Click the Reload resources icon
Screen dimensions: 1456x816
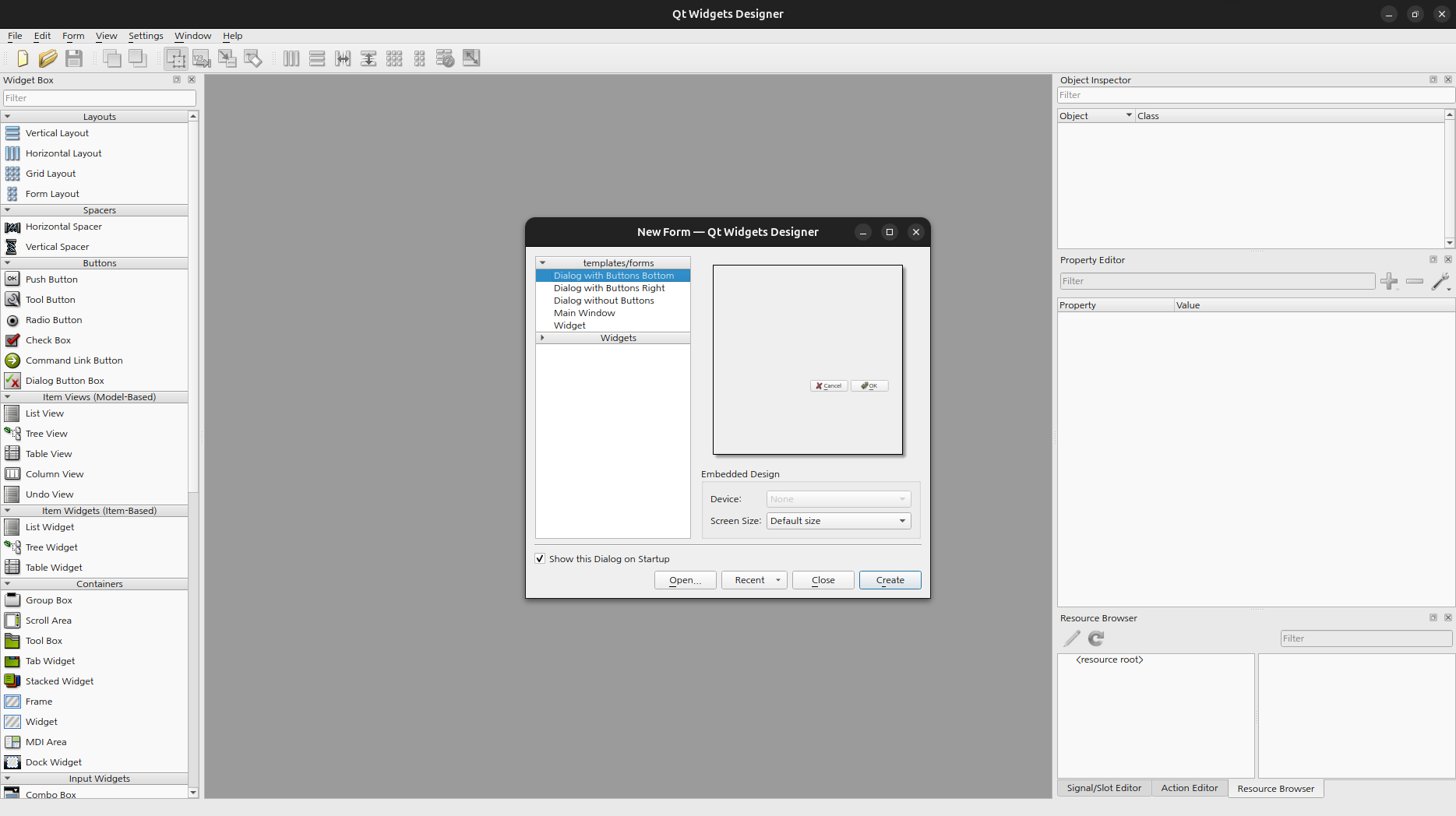(1096, 638)
